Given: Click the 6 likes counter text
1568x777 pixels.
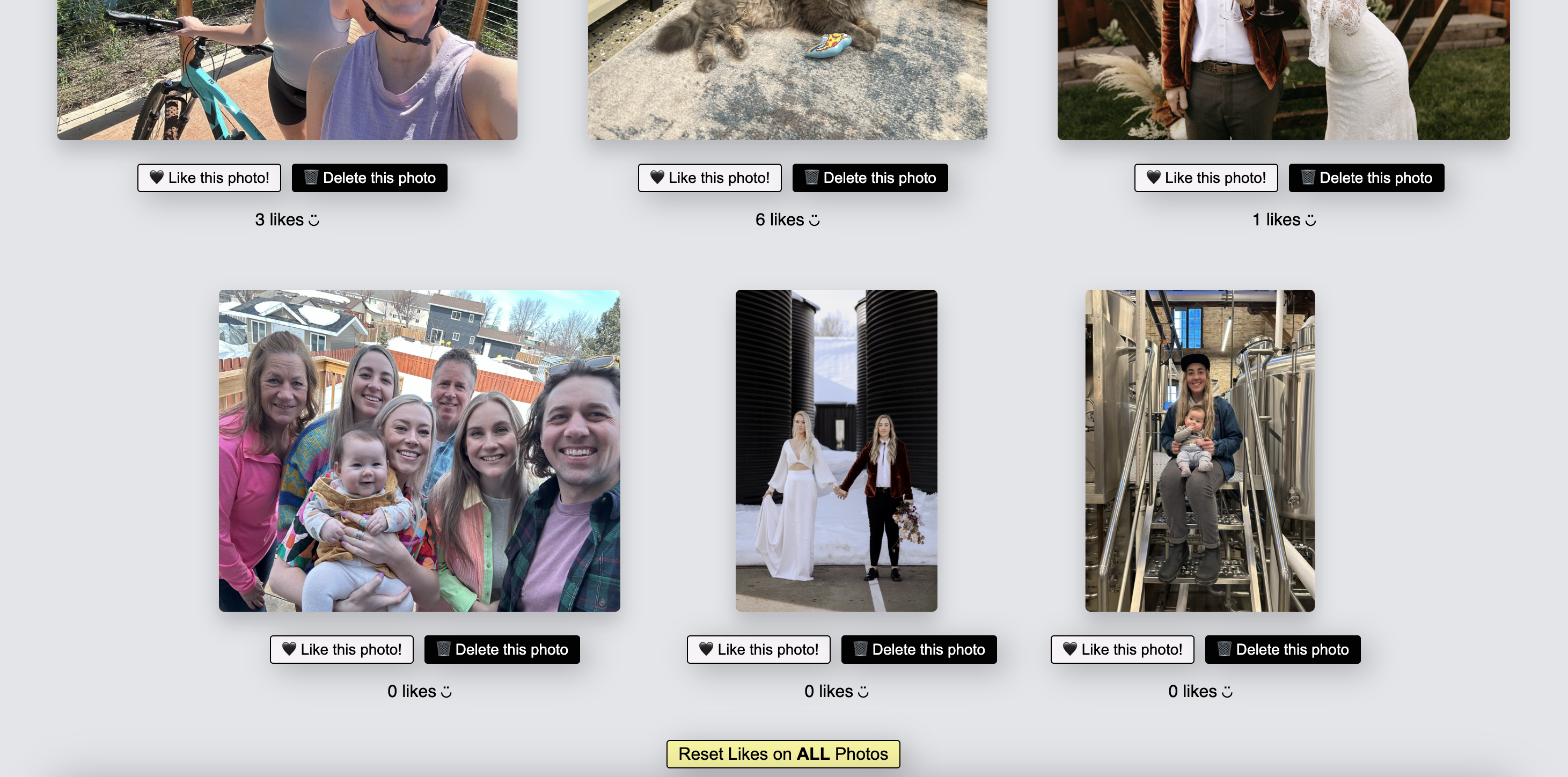Looking at the screenshot, I should [788, 219].
